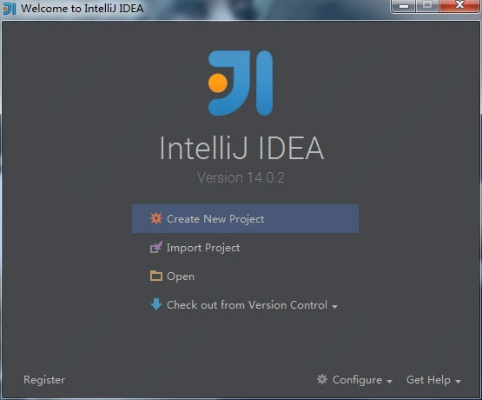Screen dimensions: 482x400
Task: Expand the small arrow next to Configure
Action: [x=389, y=381]
